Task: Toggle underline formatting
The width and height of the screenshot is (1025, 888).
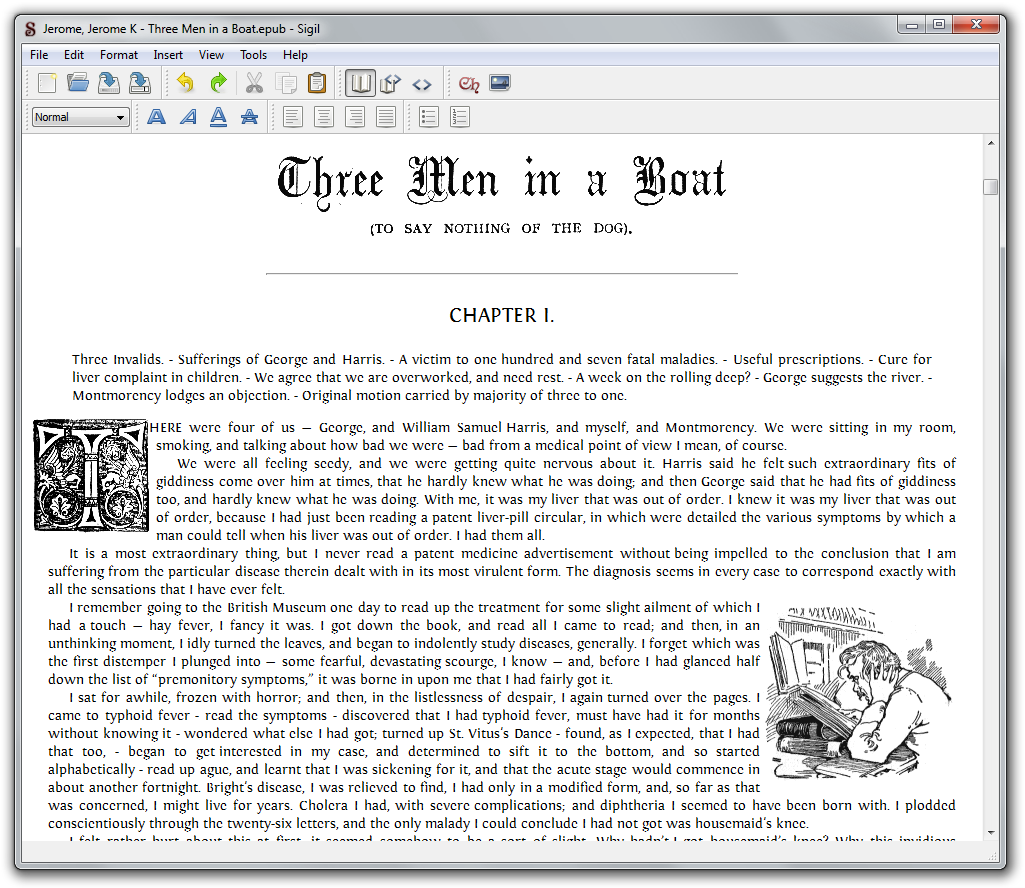Action: pyautogui.click(x=218, y=117)
